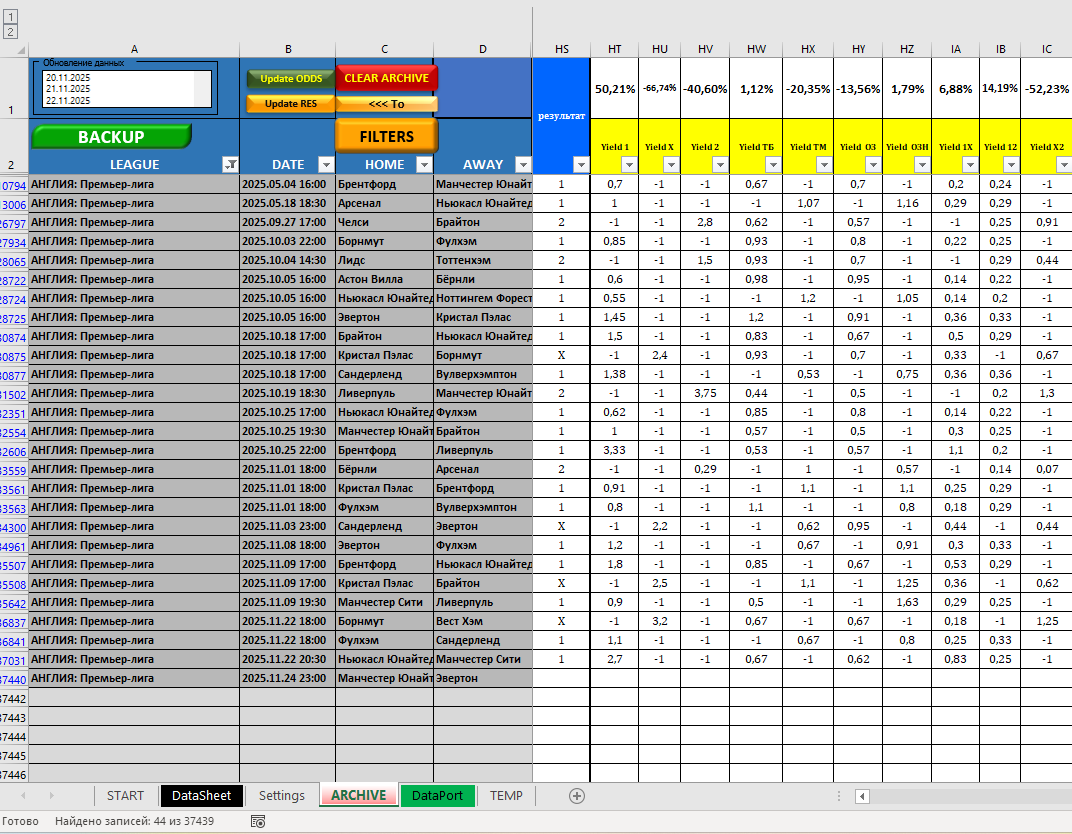Switch to the DataPort sheet tab
1072x834 pixels.
click(x=437, y=796)
